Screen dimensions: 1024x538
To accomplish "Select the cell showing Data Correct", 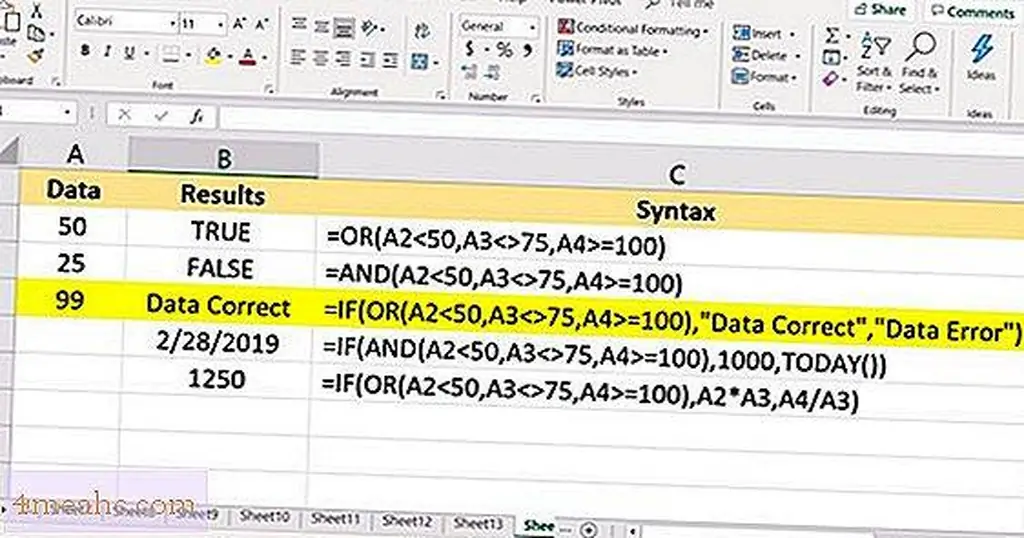I will [217, 307].
